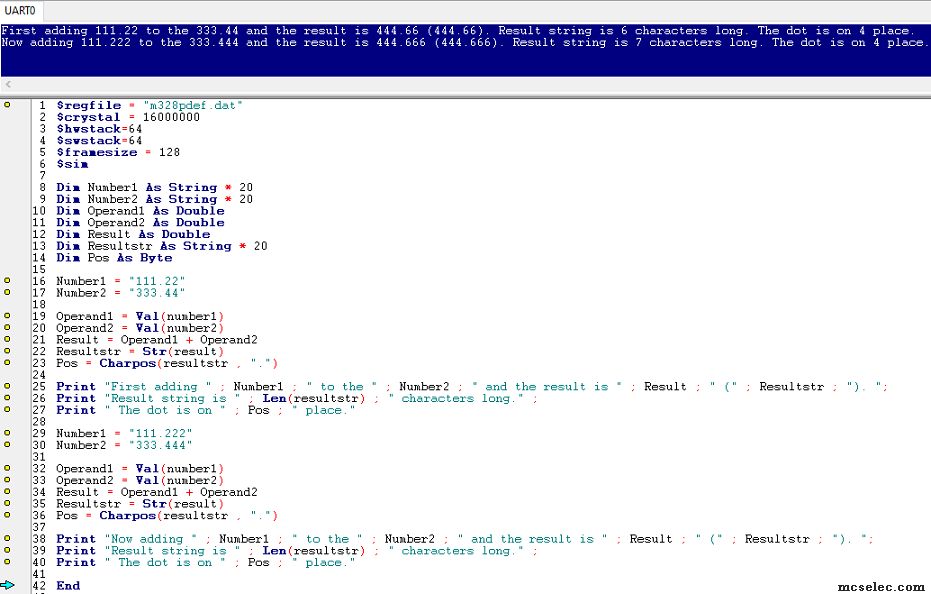Click the Dim Pos As Byte line
The image size is (931, 594).
pos(114,258)
